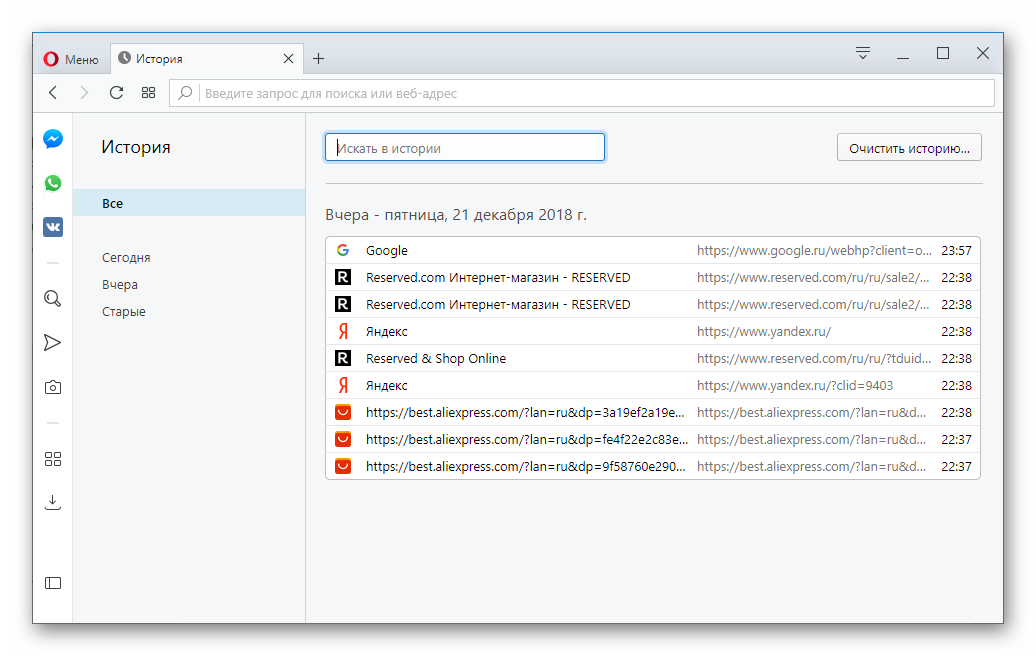This screenshot has width=1036, height=656.
Task: Focus the Искать в истории search field
Action: (465, 148)
